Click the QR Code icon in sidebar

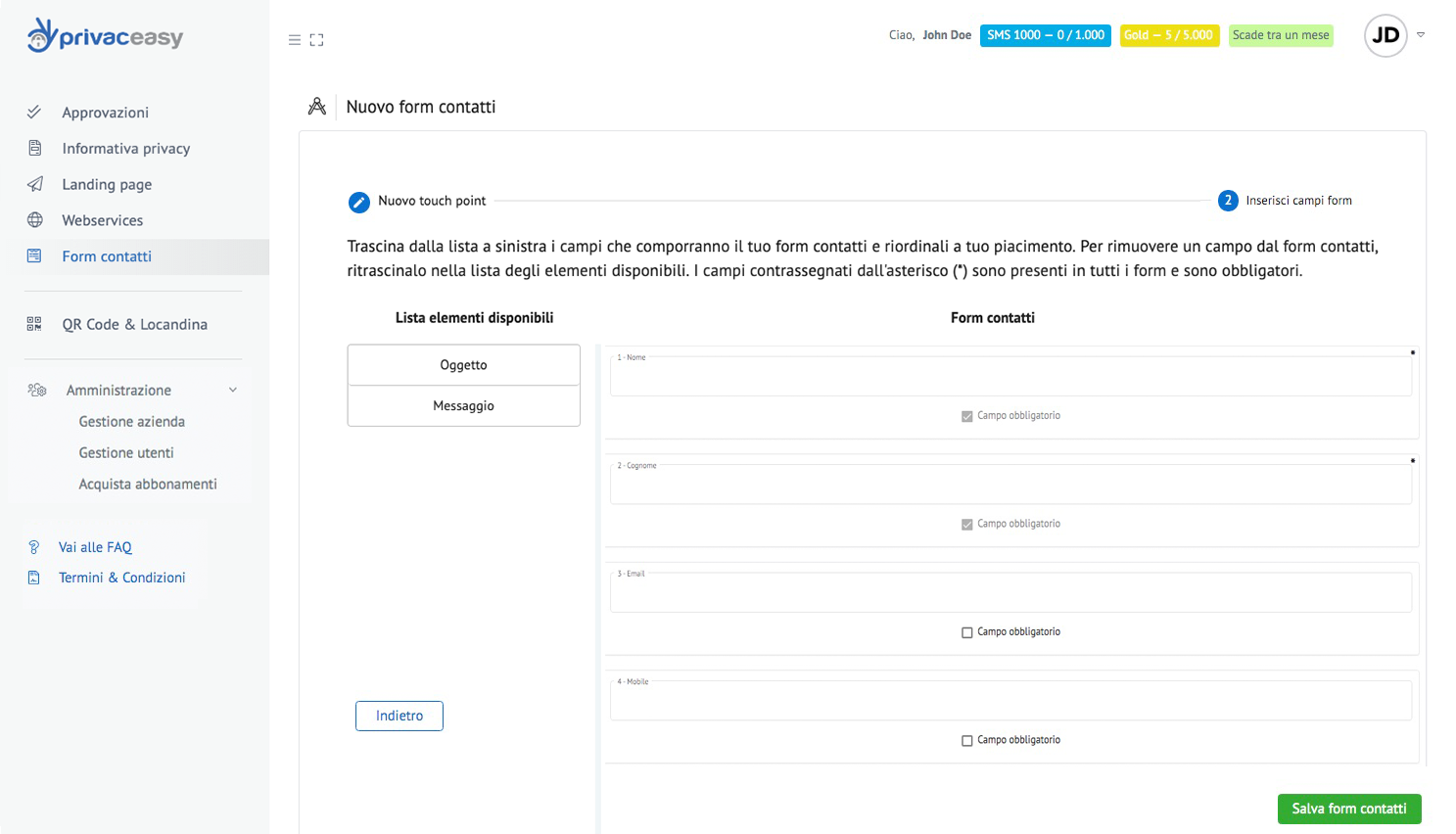(34, 324)
